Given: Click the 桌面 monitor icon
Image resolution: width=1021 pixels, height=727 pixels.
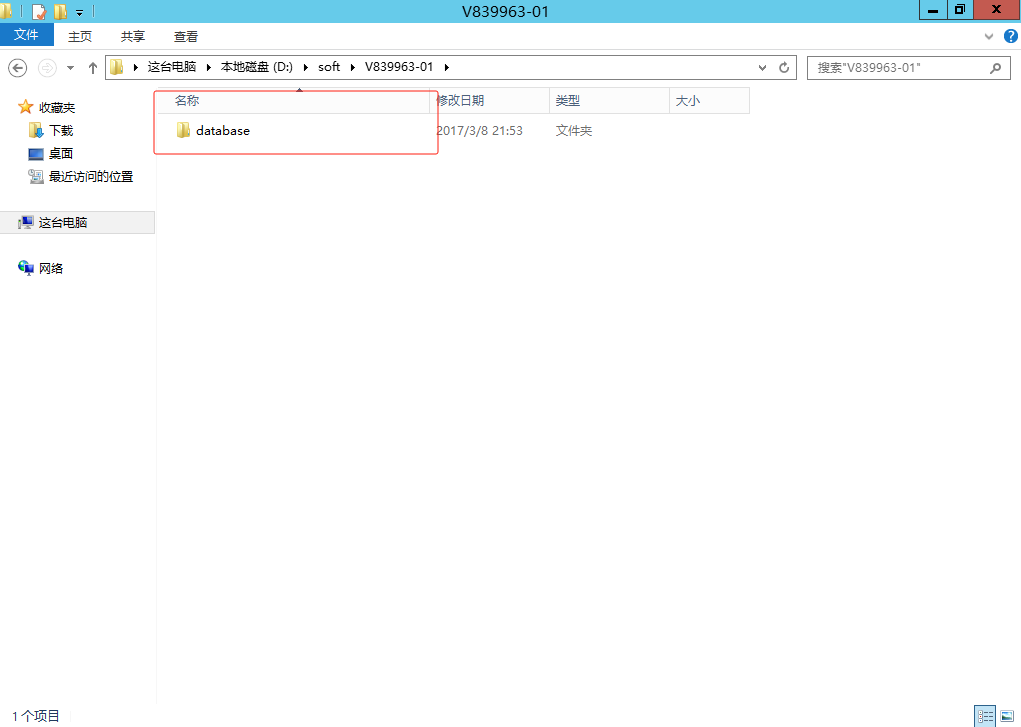Looking at the screenshot, I should [x=36, y=154].
